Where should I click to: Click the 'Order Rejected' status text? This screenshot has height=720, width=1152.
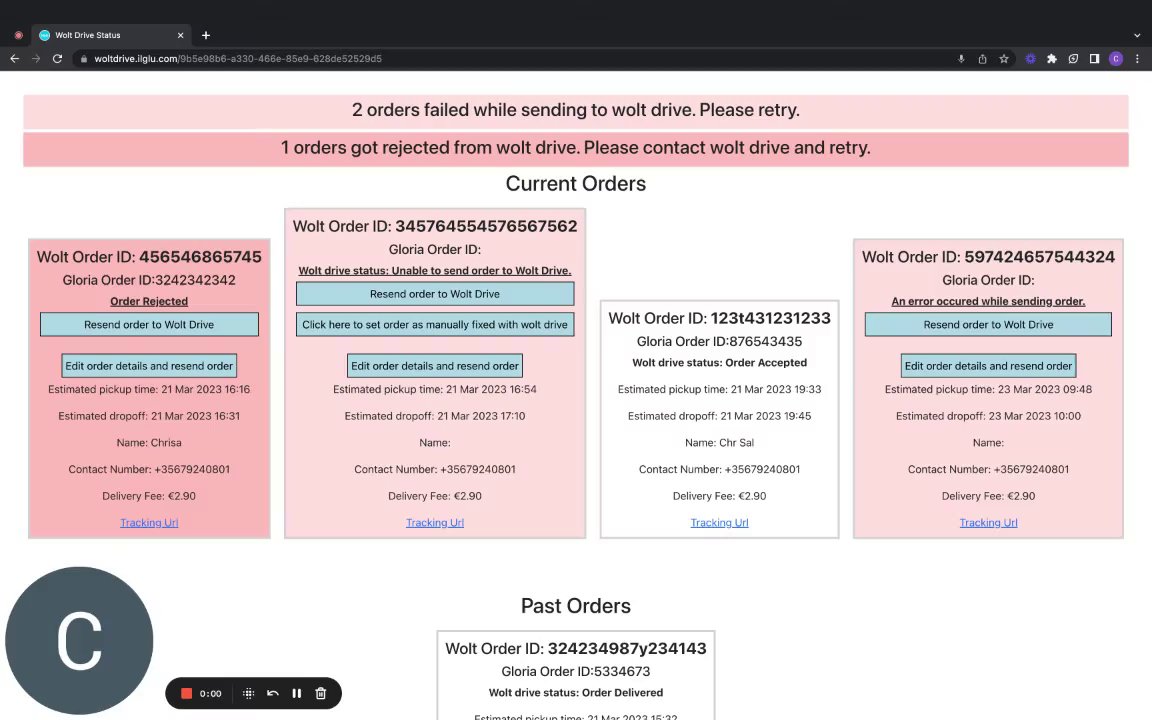pyautogui.click(x=149, y=301)
